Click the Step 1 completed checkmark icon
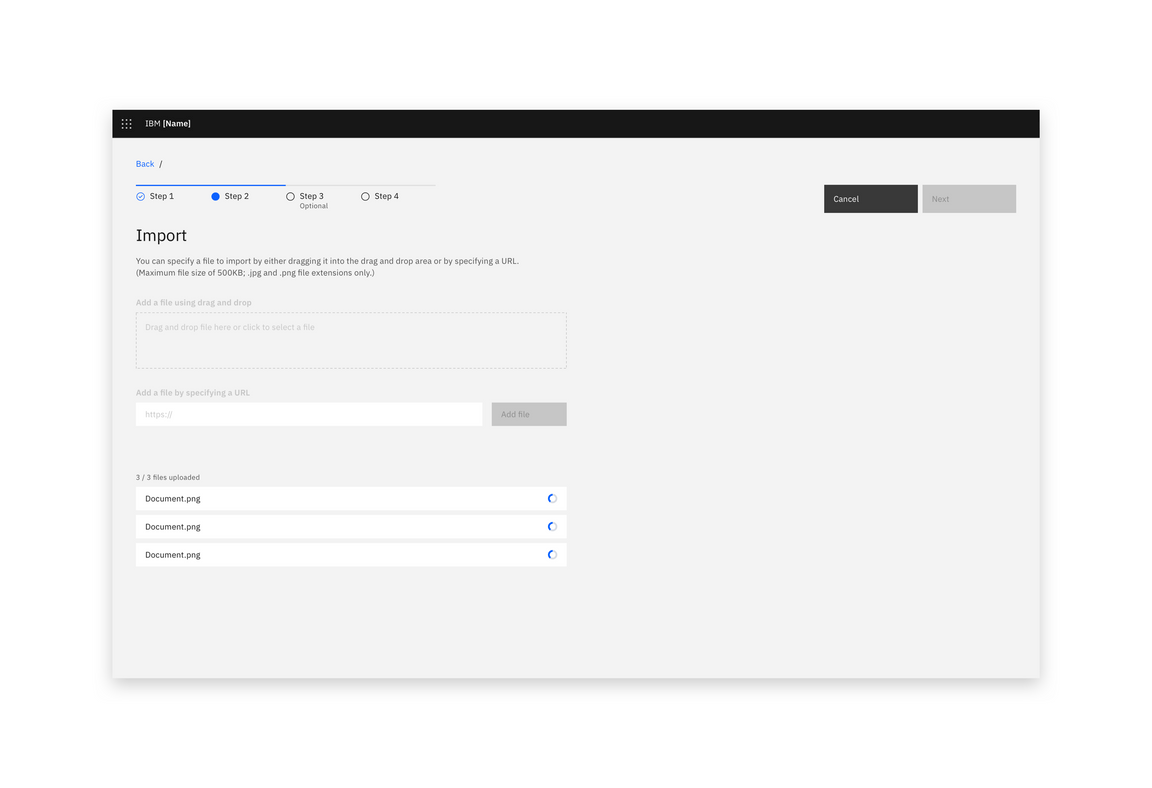This screenshot has height=788, width=1152. click(140, 196)
